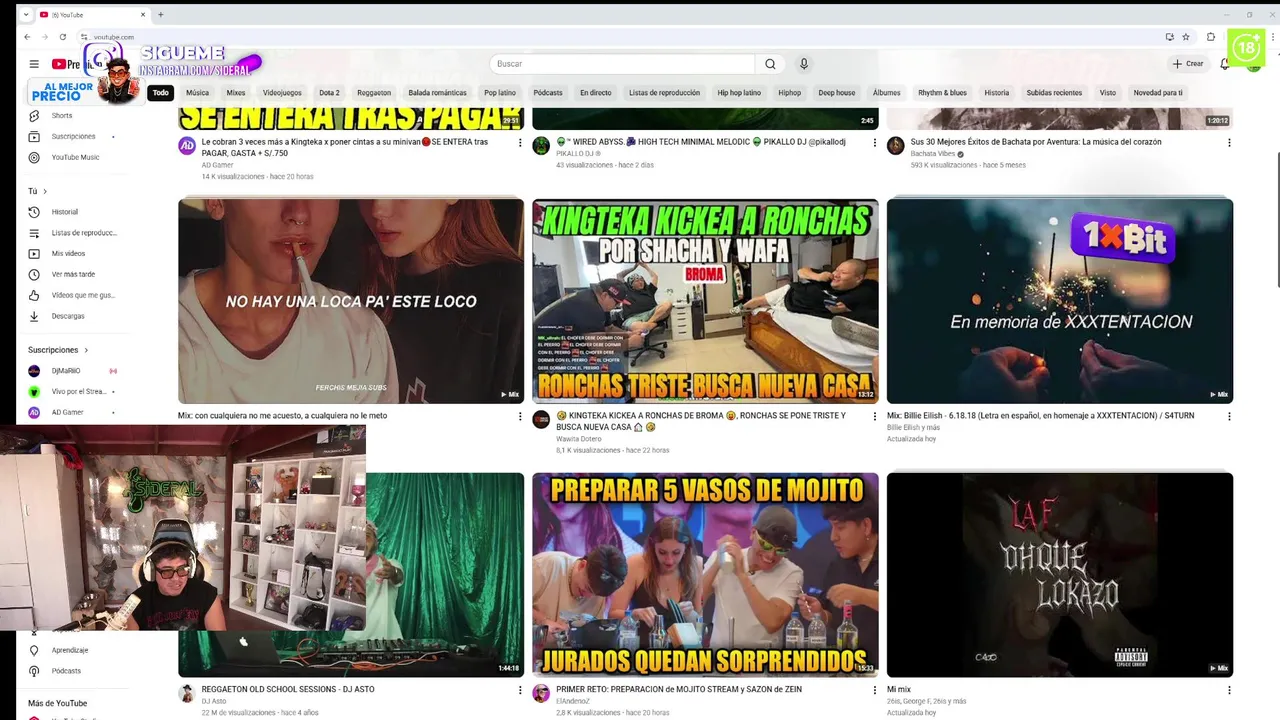Click the search magnifier button
Image resolution: width=1280 pixels, height=720 pixels.
click(x=770, y=64)
